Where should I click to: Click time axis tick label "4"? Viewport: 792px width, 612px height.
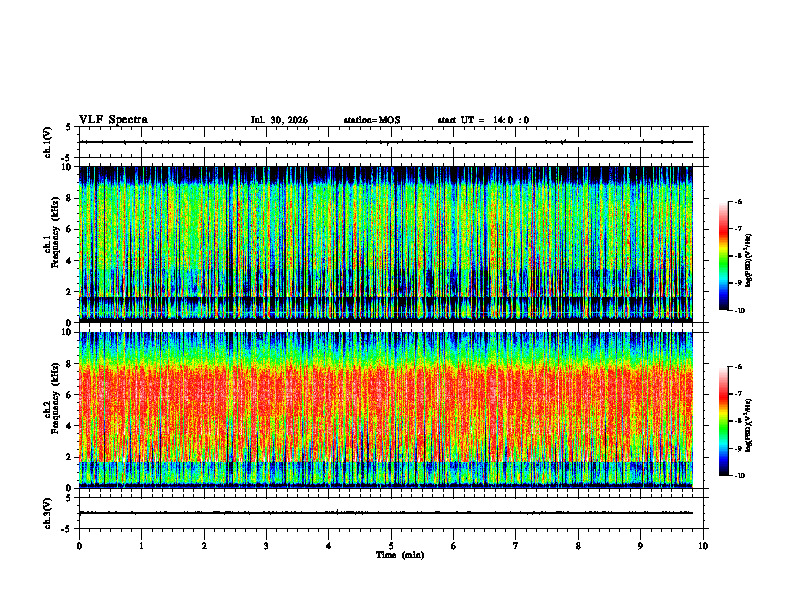[x=328, y=546]
